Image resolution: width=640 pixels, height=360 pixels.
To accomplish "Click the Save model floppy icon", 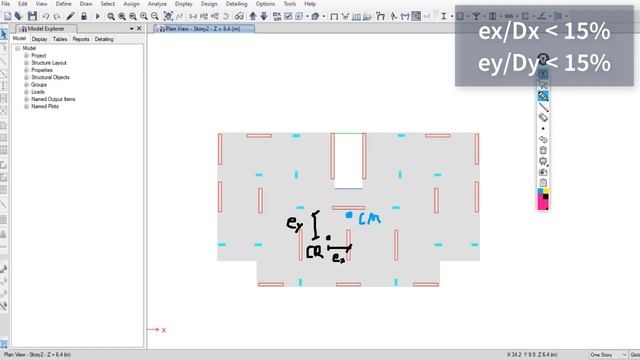I will click(32, 16).
